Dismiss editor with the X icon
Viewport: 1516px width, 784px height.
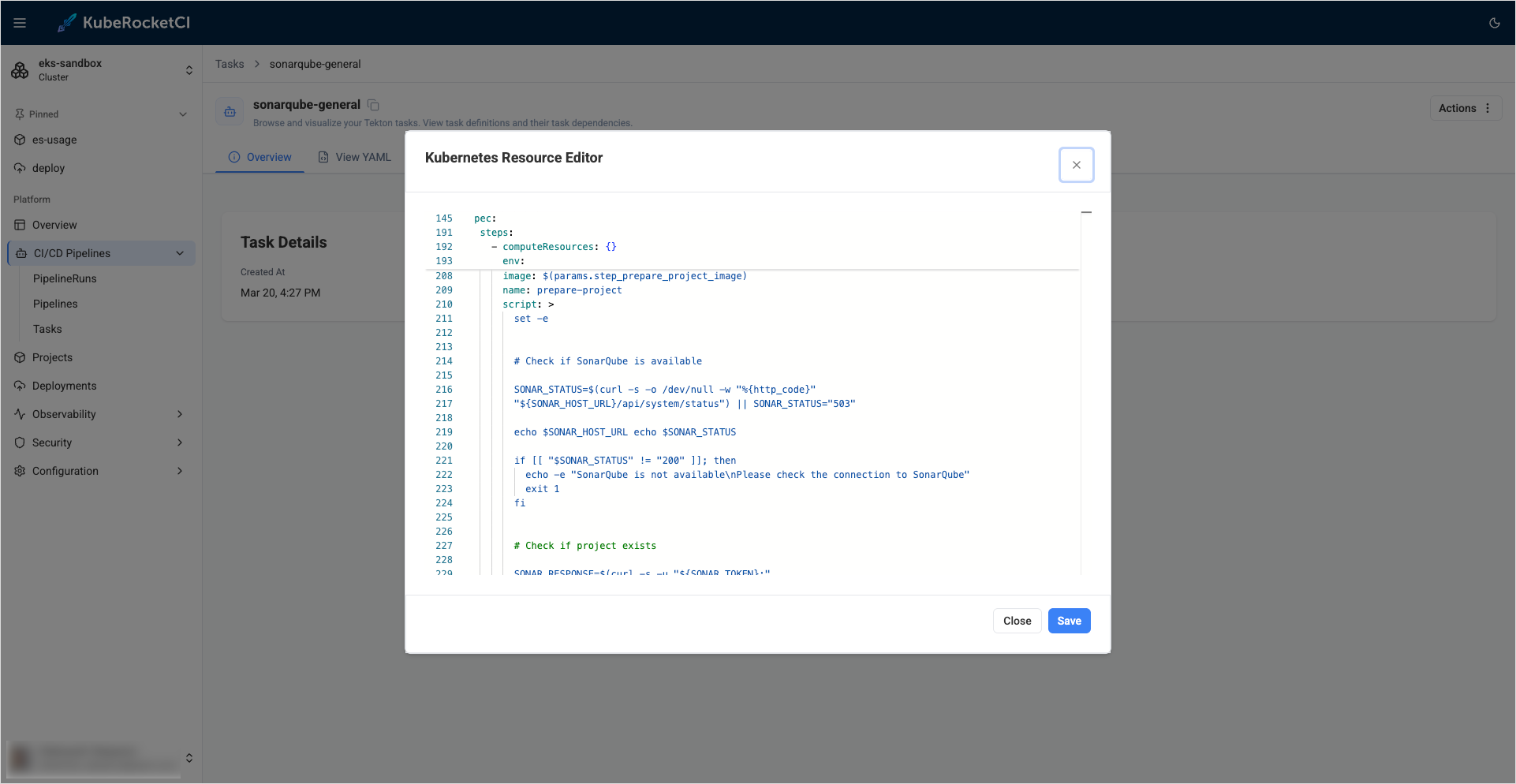point(1076,165)
